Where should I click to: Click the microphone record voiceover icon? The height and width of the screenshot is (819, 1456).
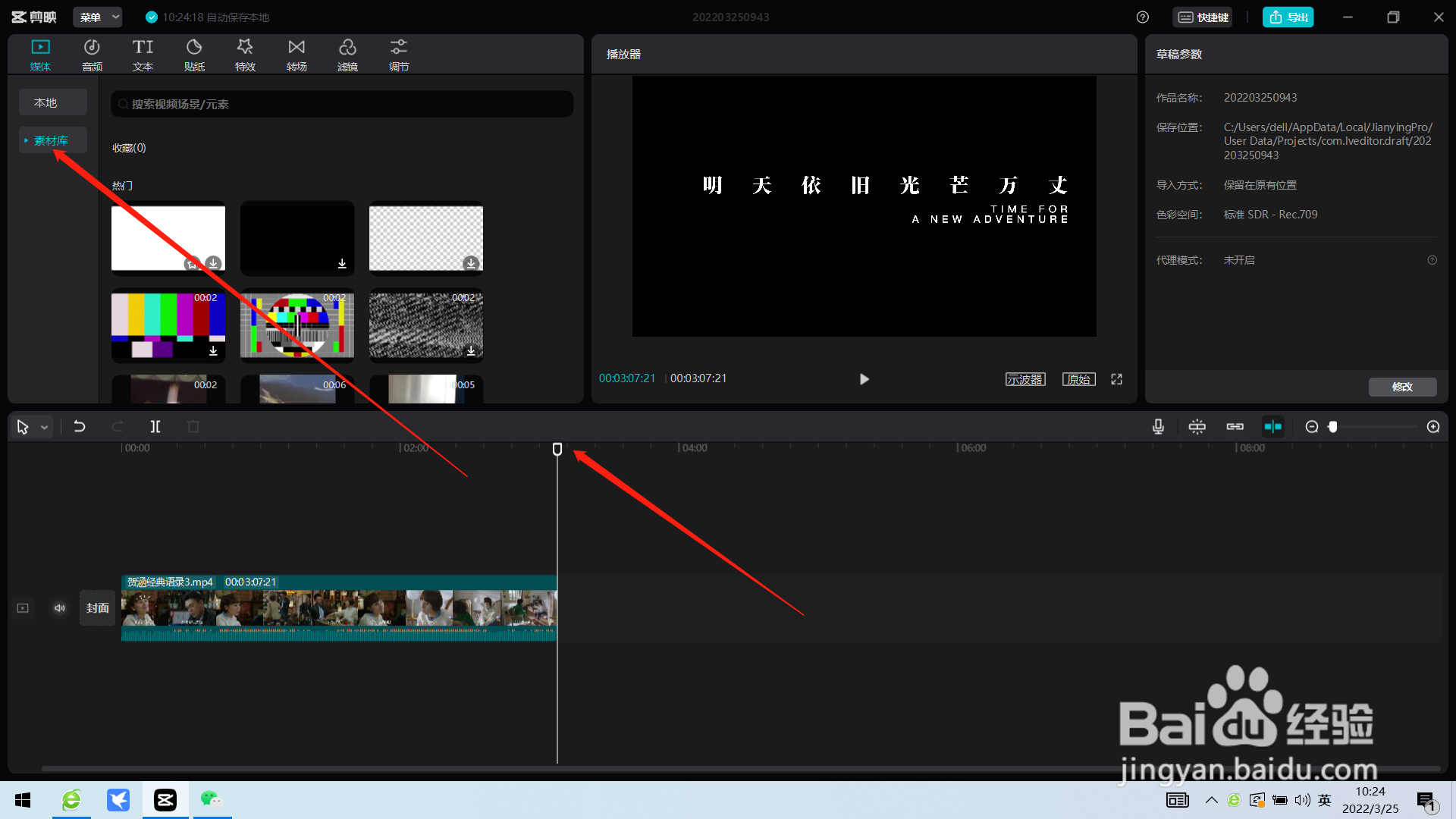[x=1158, y=427]
